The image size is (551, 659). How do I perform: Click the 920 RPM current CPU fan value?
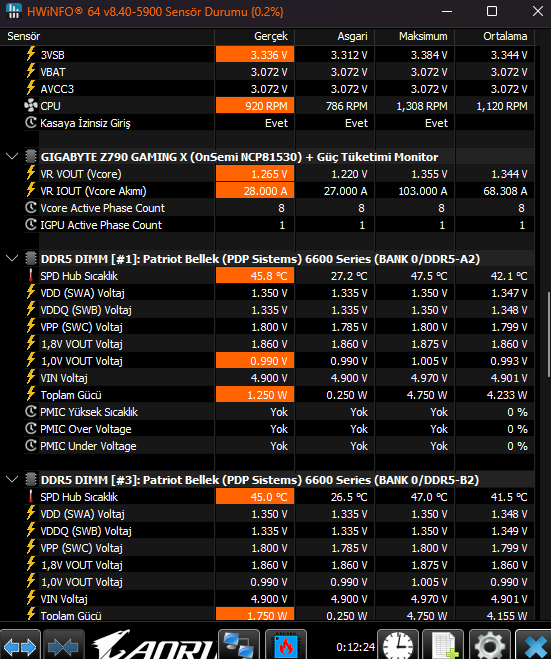pyautogui.click(x=255, y=105)
